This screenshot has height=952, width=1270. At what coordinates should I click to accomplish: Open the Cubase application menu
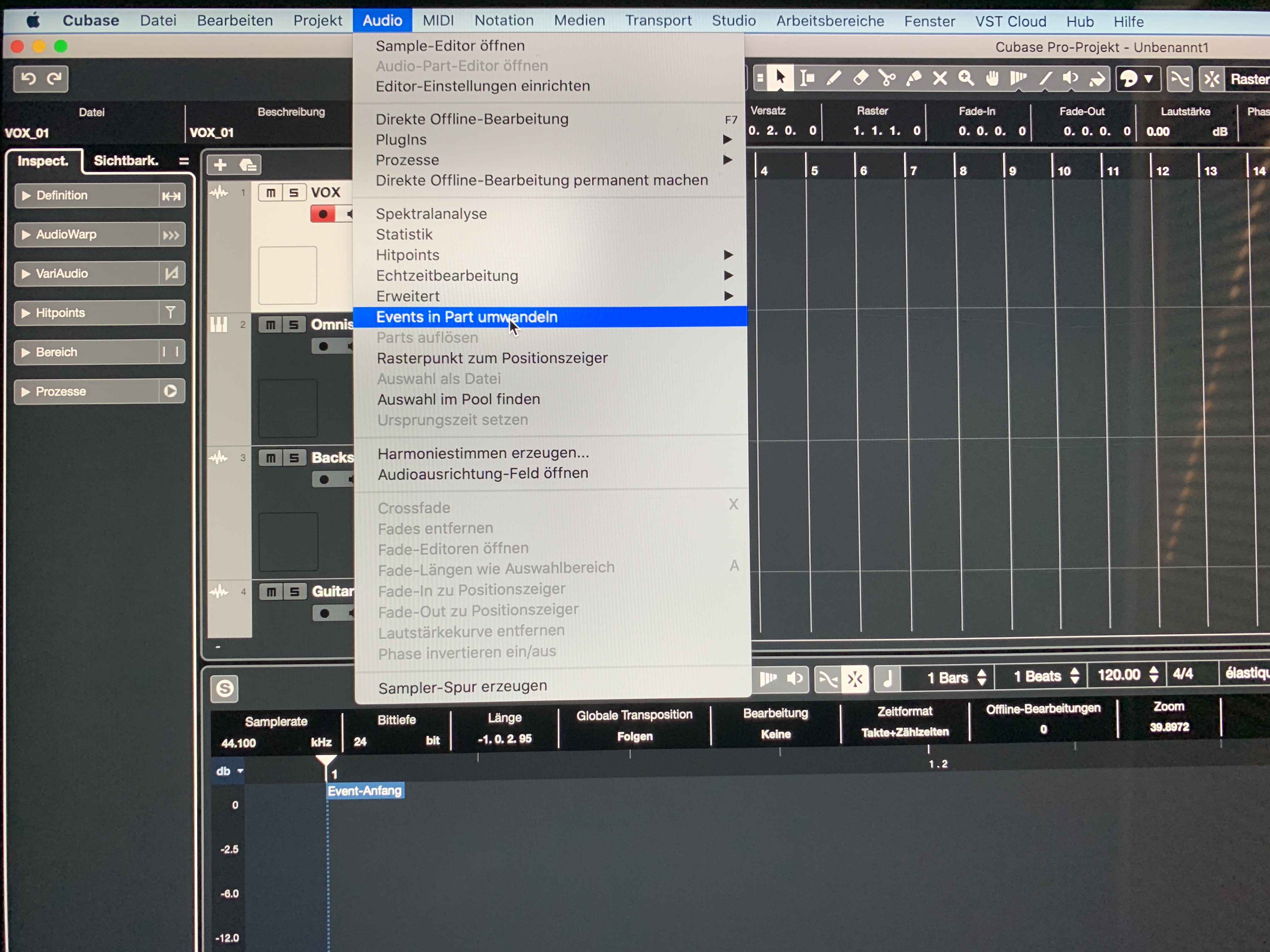[91, 21]
